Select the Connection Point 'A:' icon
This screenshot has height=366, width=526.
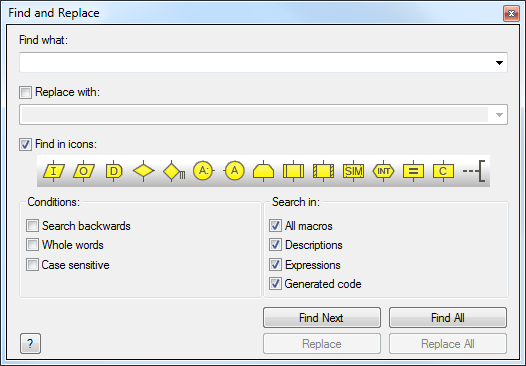coord(204,171)
